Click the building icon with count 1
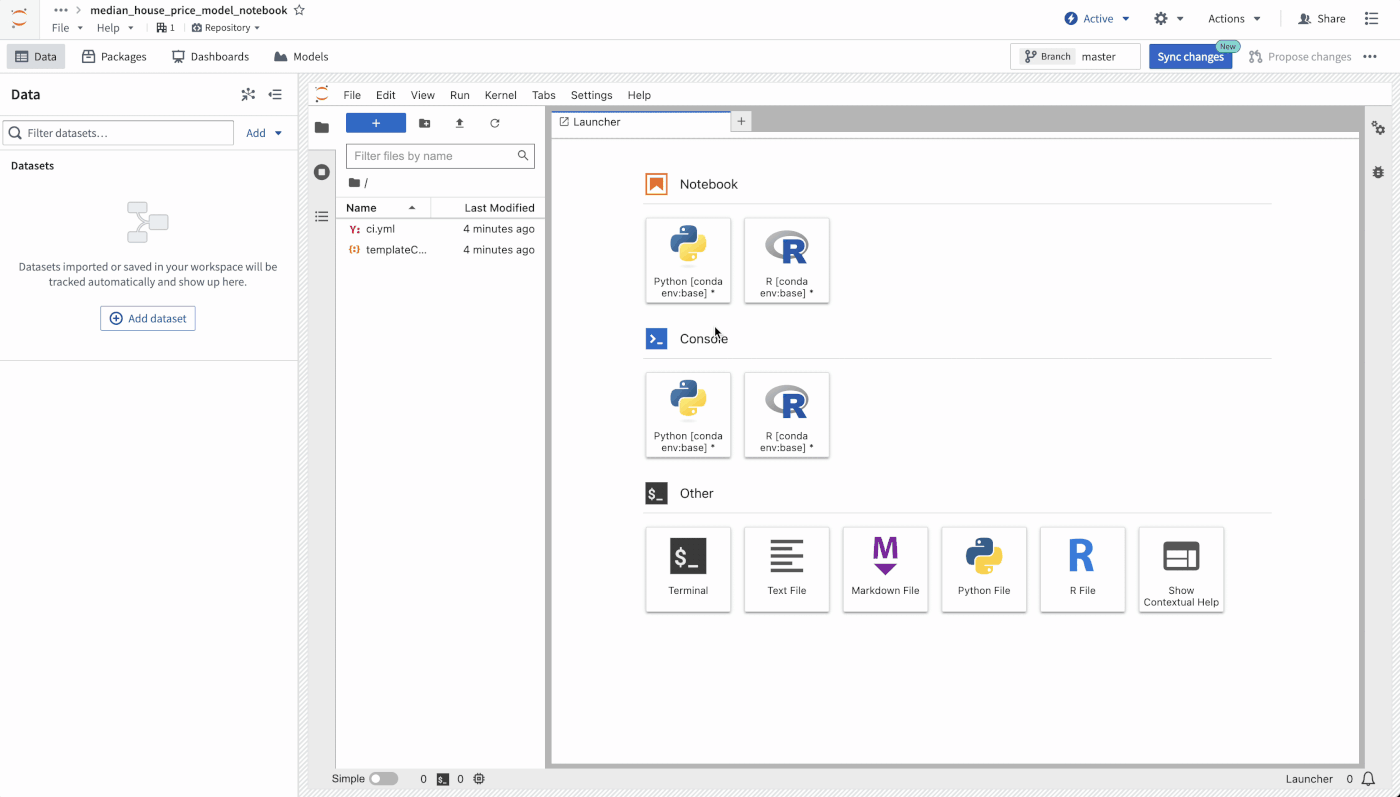Viewport: 1400px width, 797px height. click(165, 28)
